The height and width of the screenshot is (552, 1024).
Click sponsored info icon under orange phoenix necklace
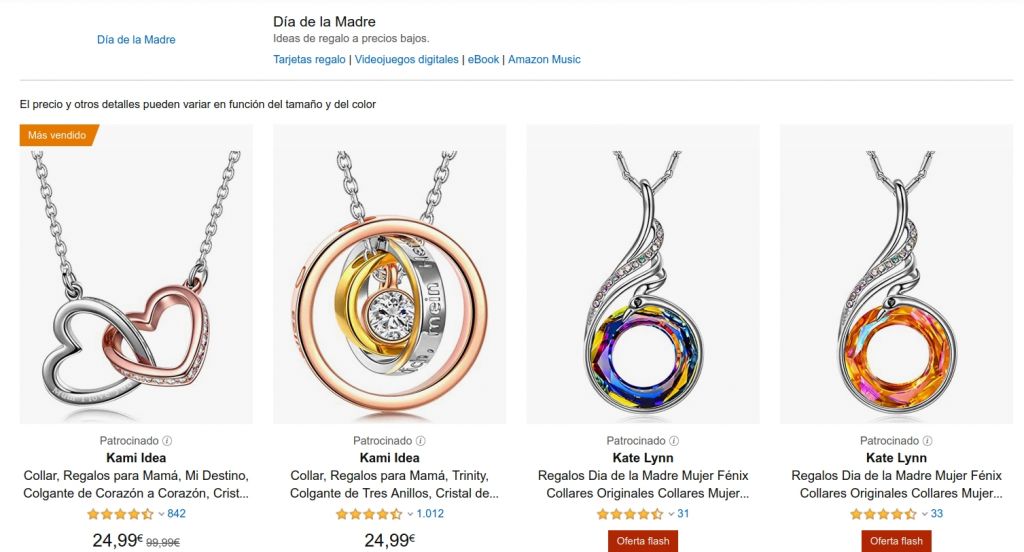tap(927, 441)
